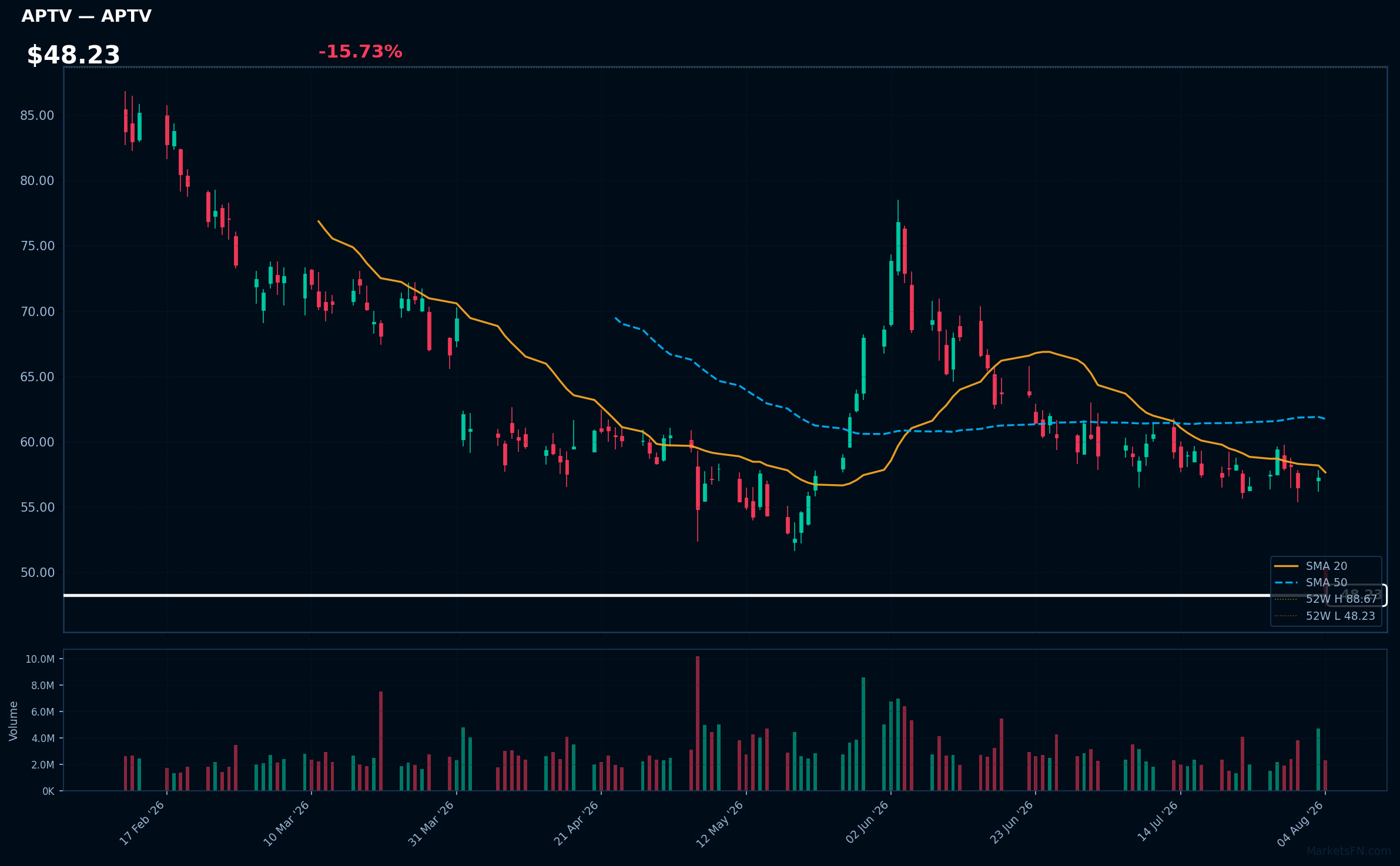
Task: Select the "10 Mar '26" date label
Action: (x=287, y=823)
